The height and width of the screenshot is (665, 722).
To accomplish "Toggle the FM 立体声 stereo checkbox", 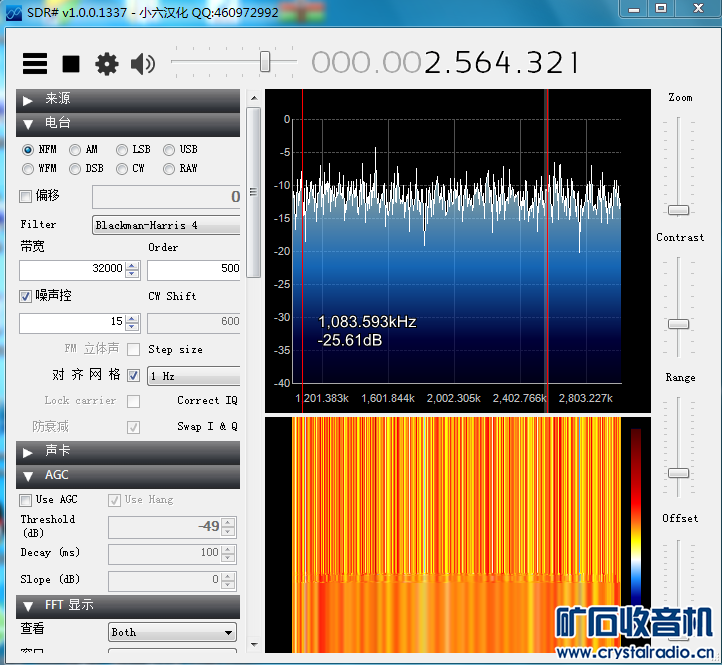I will click(134, 350).
